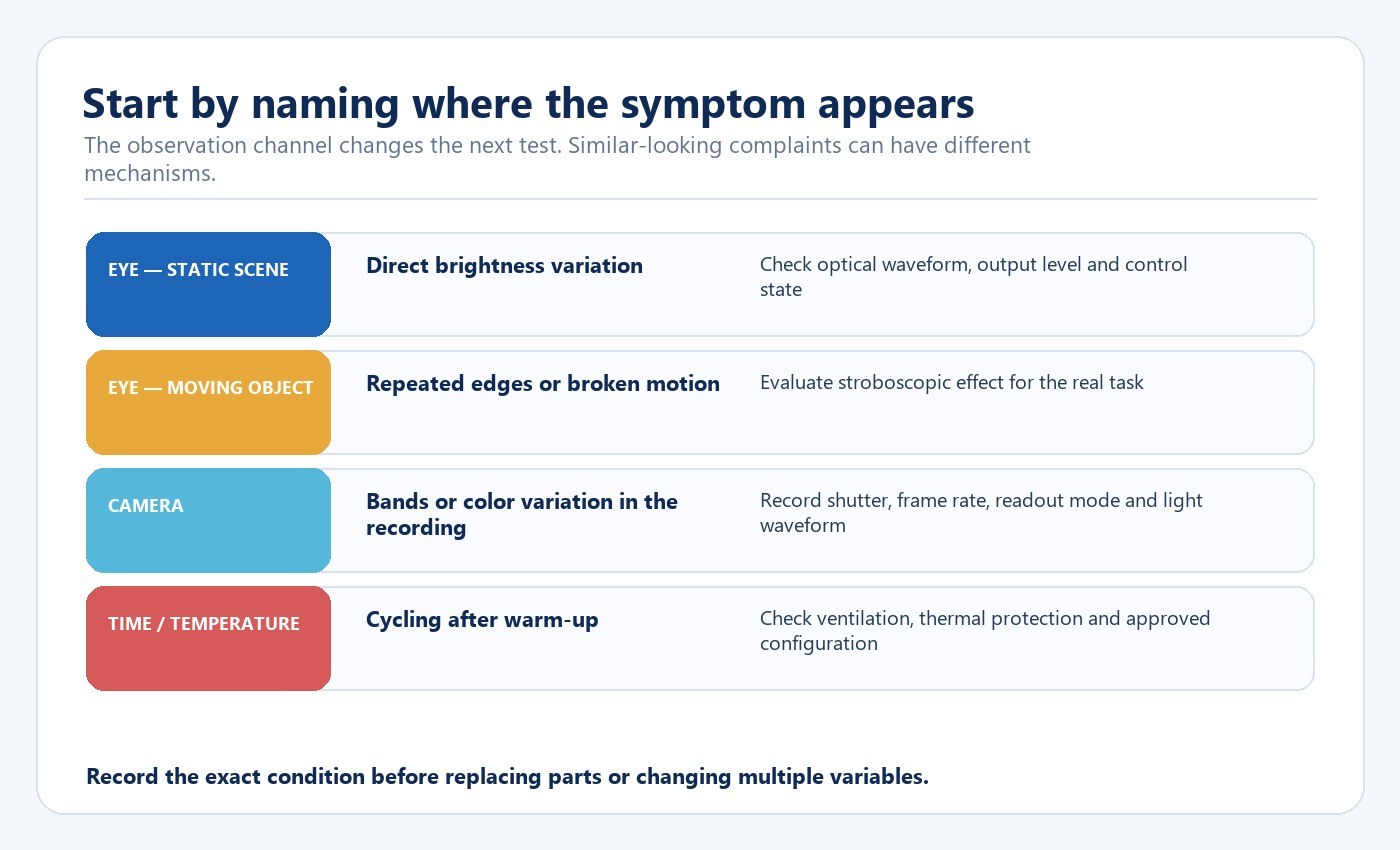The height and width of the screenshot is (850, 1400).
Task: Click the main title 'Start by naming where the symptom appears'
Action: [528, 104]
